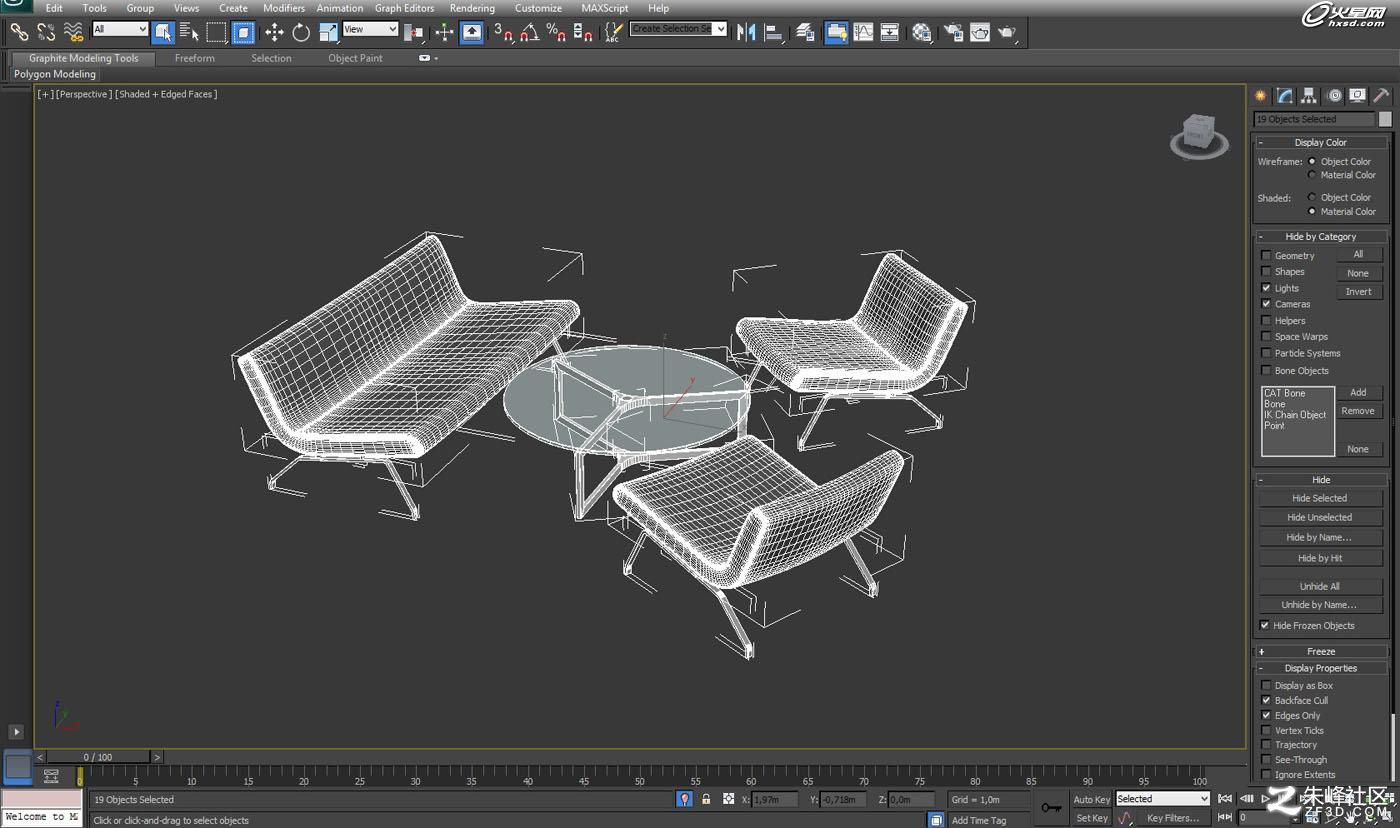Open Render Setup teapot icon
Image resolution: width=1400 pixels, height=828 pixels.
click(953, 33)
